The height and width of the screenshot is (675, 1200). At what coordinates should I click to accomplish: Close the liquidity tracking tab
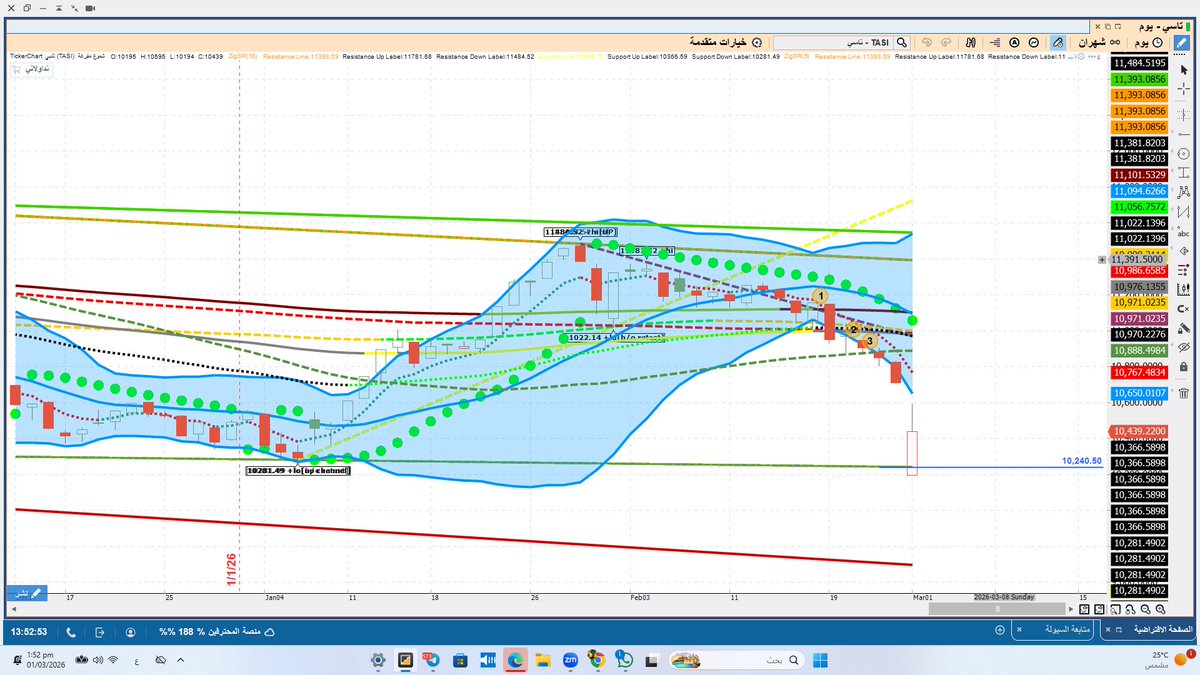pyautogui.click(x=1018, y=630)
